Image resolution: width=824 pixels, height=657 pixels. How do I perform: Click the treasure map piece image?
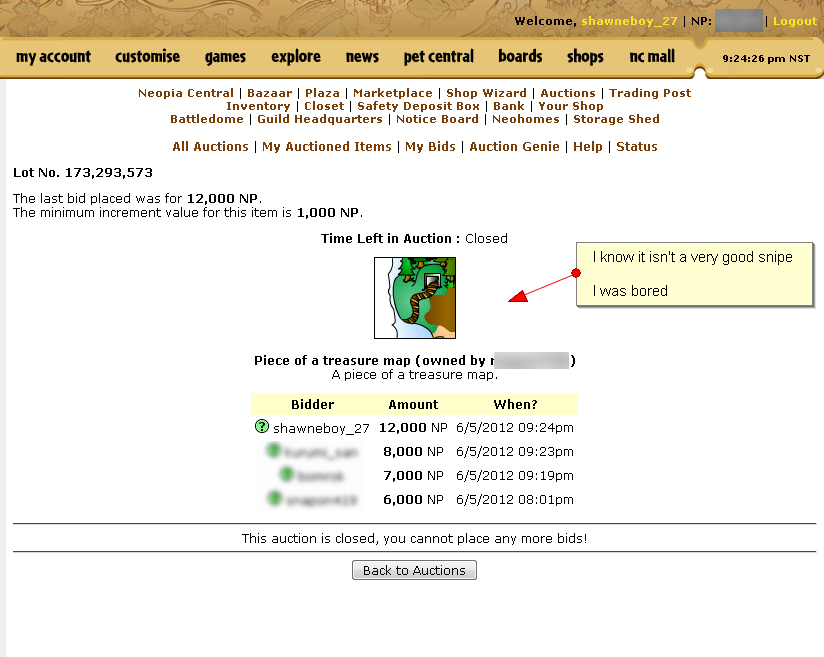pyautogui.click(x=415, y=298)
